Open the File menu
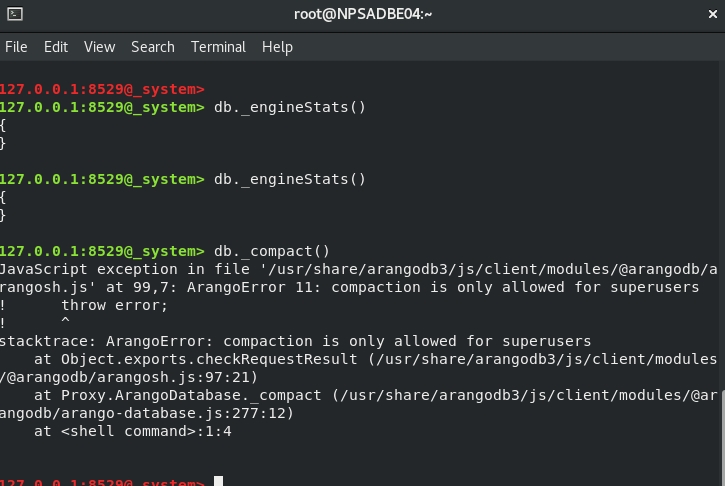The height and width of the screenshot is (486, 725). (x=16, y=47)
